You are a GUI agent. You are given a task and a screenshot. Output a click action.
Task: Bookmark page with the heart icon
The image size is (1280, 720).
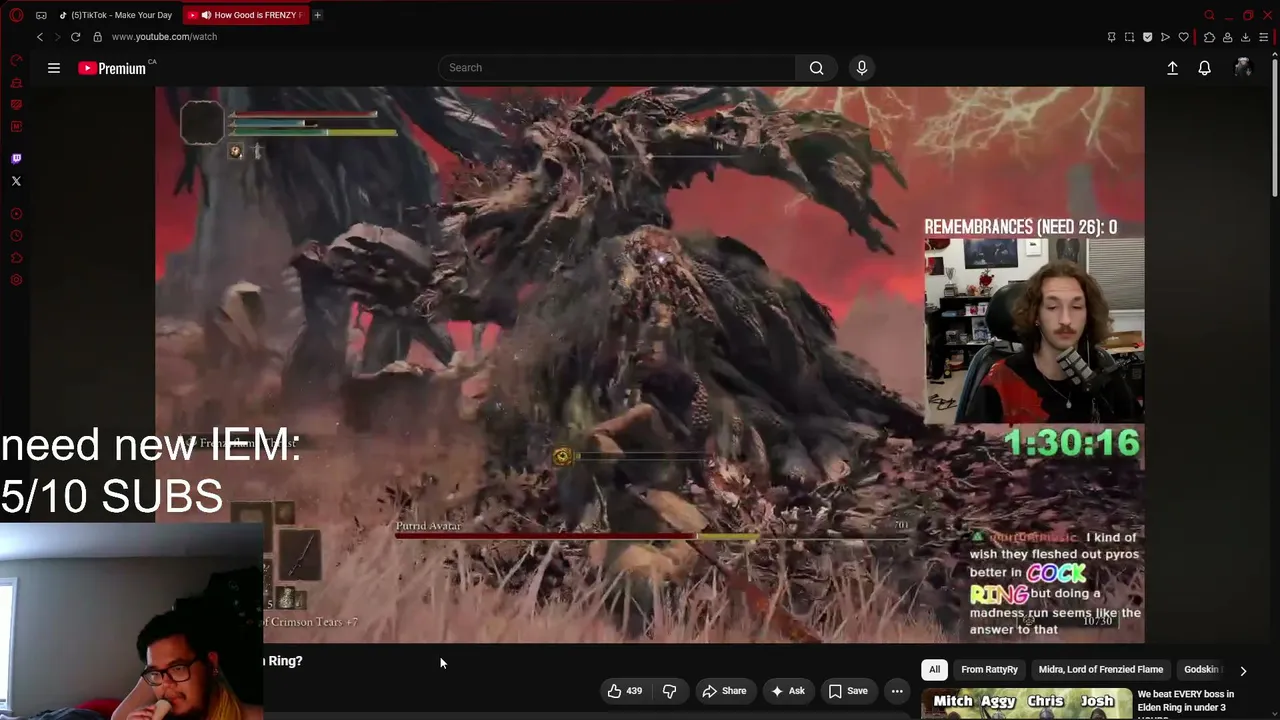click(1183, 37)
